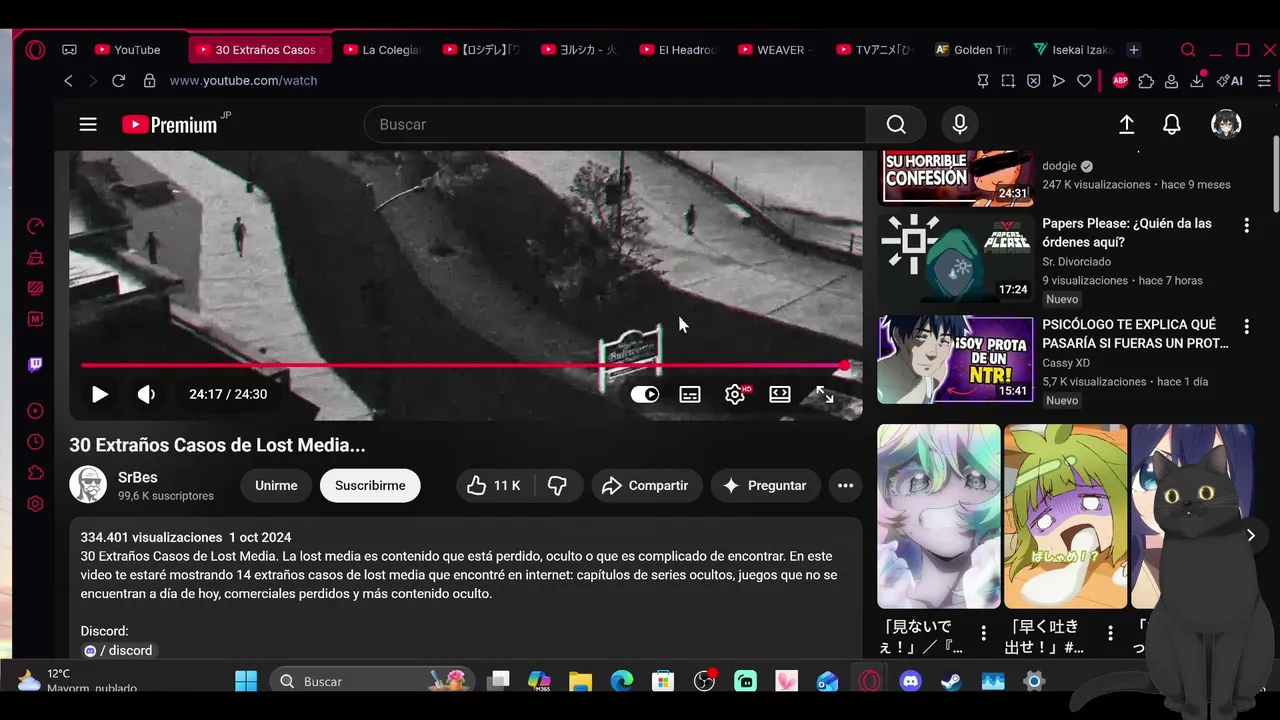The height and width of the screenshot is (720, 1280).
Task: Open the YouTube hamburger guide menu
Action: point(88,124)
